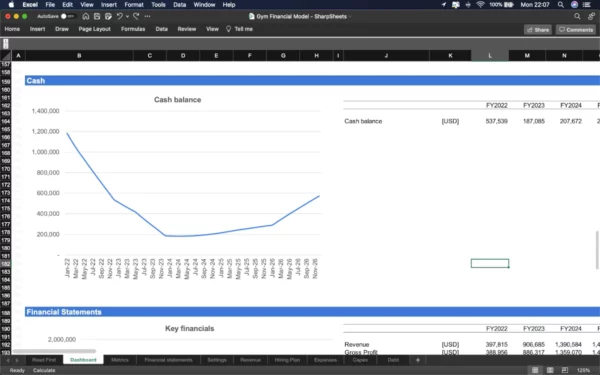Redo the last action
Image resolution: width=600 pixels, height=375 pixels.
[x=136, y=16]
